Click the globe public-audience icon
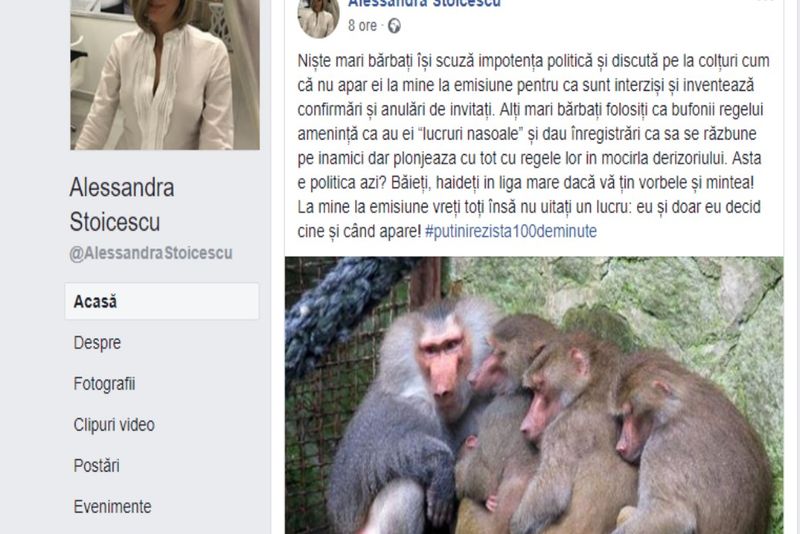 point(394,26)
